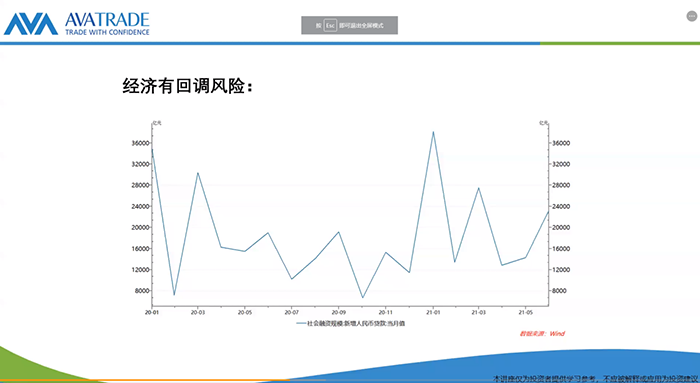
Task: Click the AVATRADE wordmark text
Action: coord(107,20)
